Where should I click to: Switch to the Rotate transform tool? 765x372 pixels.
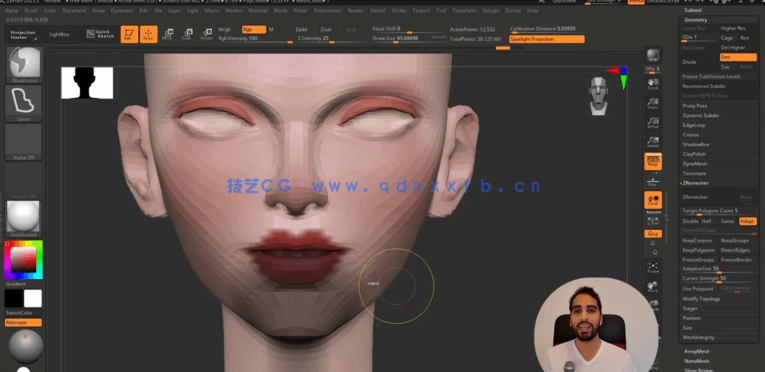tap(206, 34)
